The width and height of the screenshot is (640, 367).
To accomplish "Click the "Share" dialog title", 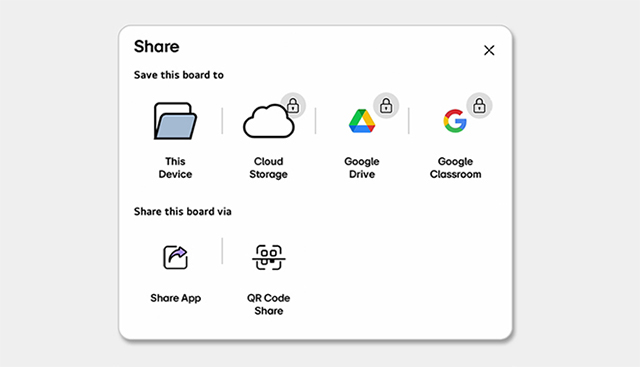I will 157,47.
